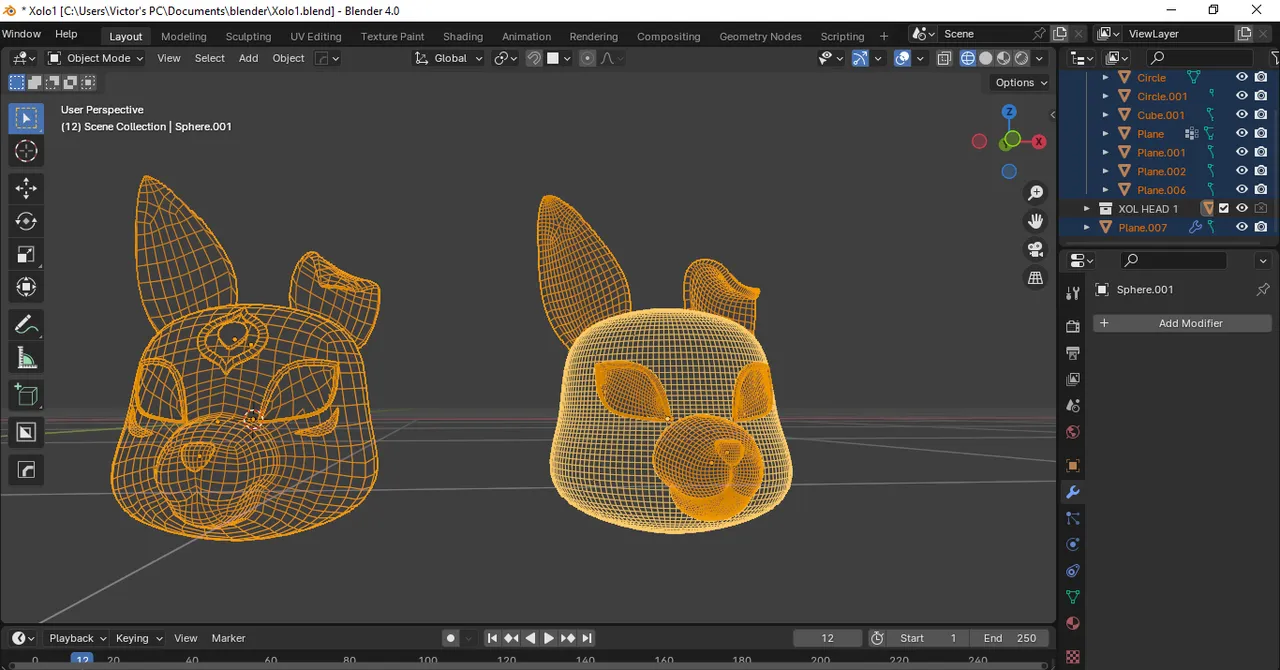
Task: Open the Object Data properties tab
Action: [x=1073, y=597]
